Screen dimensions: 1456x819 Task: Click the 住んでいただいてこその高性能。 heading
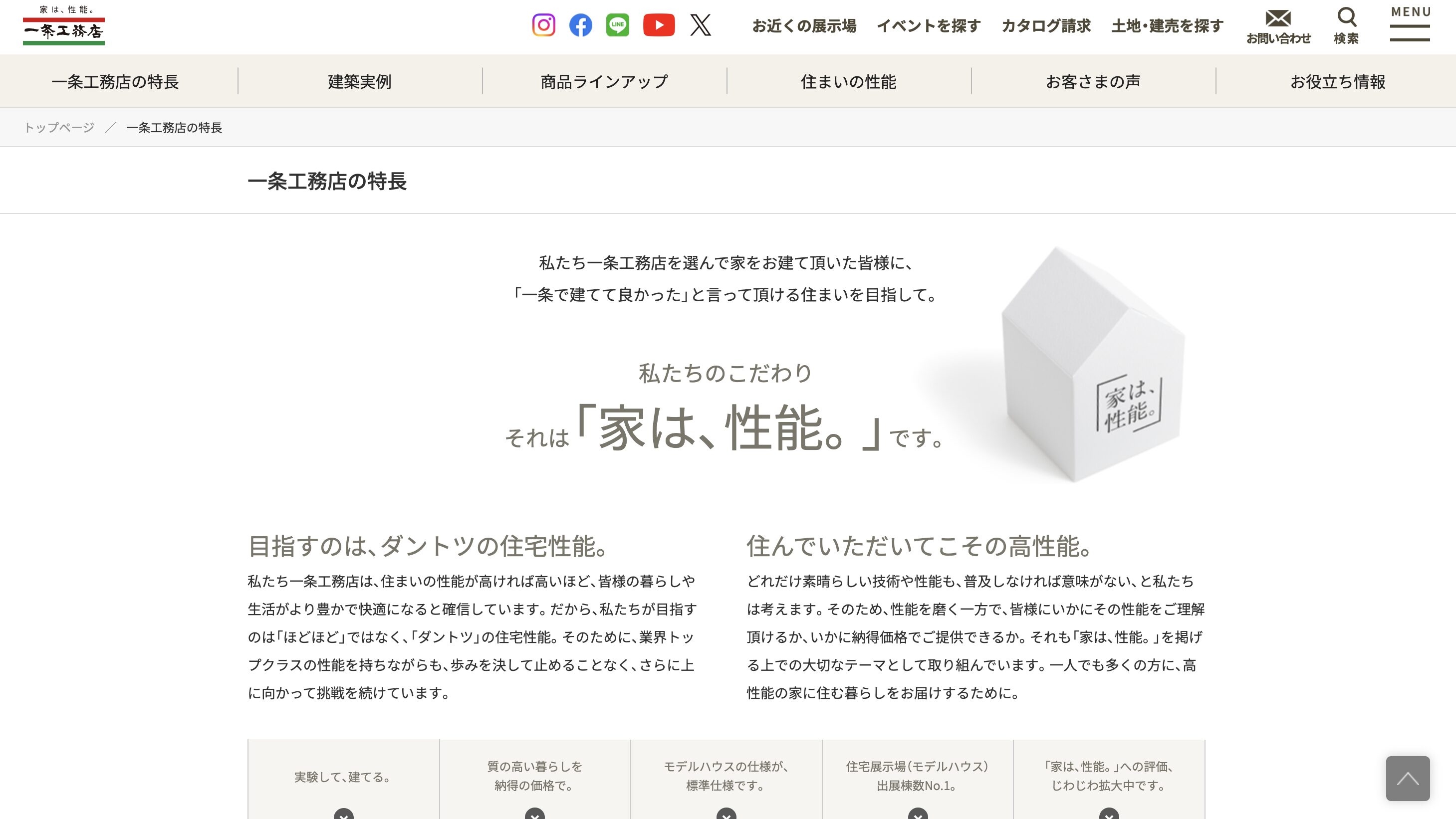coord(920,546)
